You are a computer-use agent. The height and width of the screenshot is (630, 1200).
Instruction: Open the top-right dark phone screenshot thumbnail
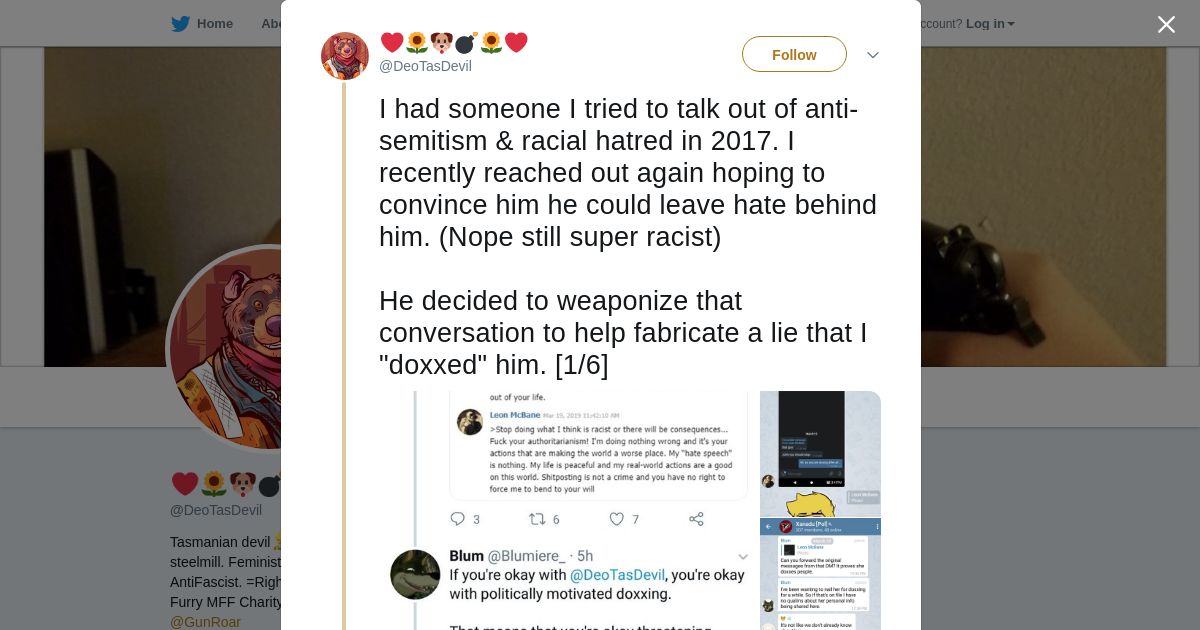[820, 452]
